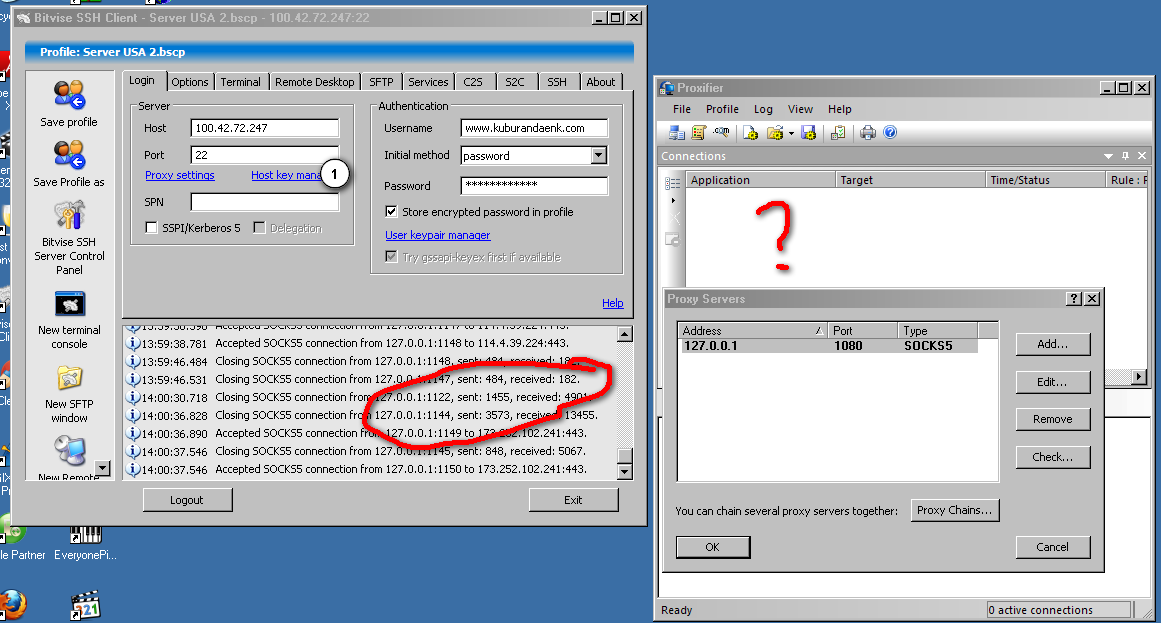The image size is (1161, 623).
Task: Expand the Initial method dropdown
Action: pyautogui.click(x=598, y=156)
